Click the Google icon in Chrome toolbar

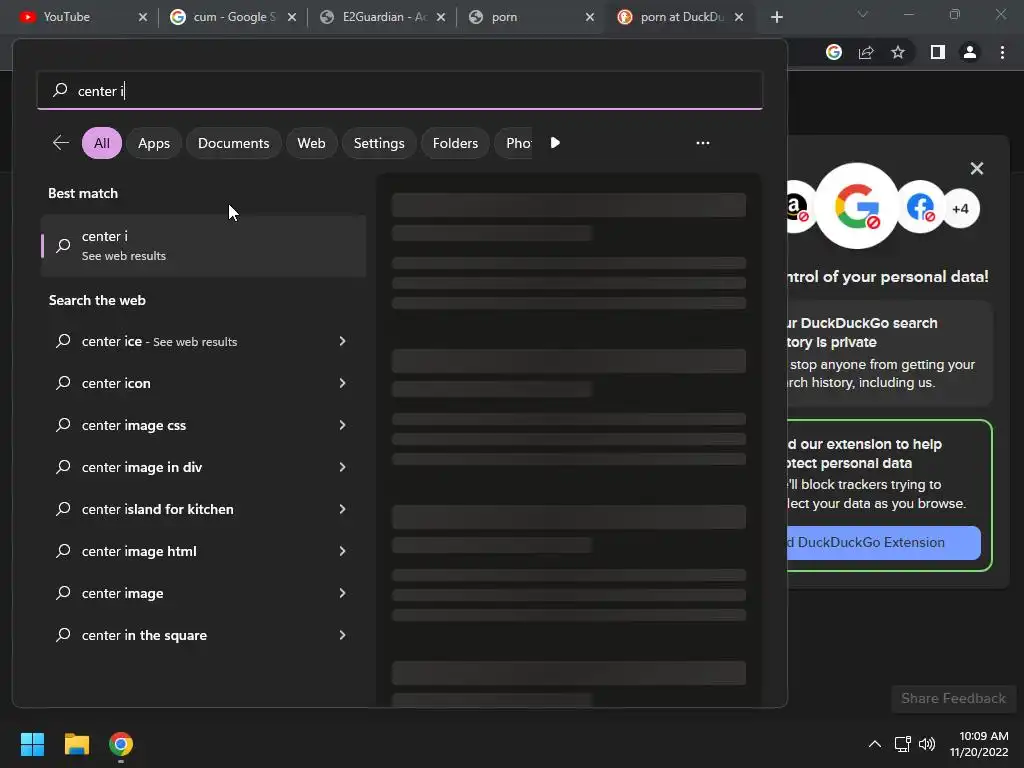pos(833,52)
